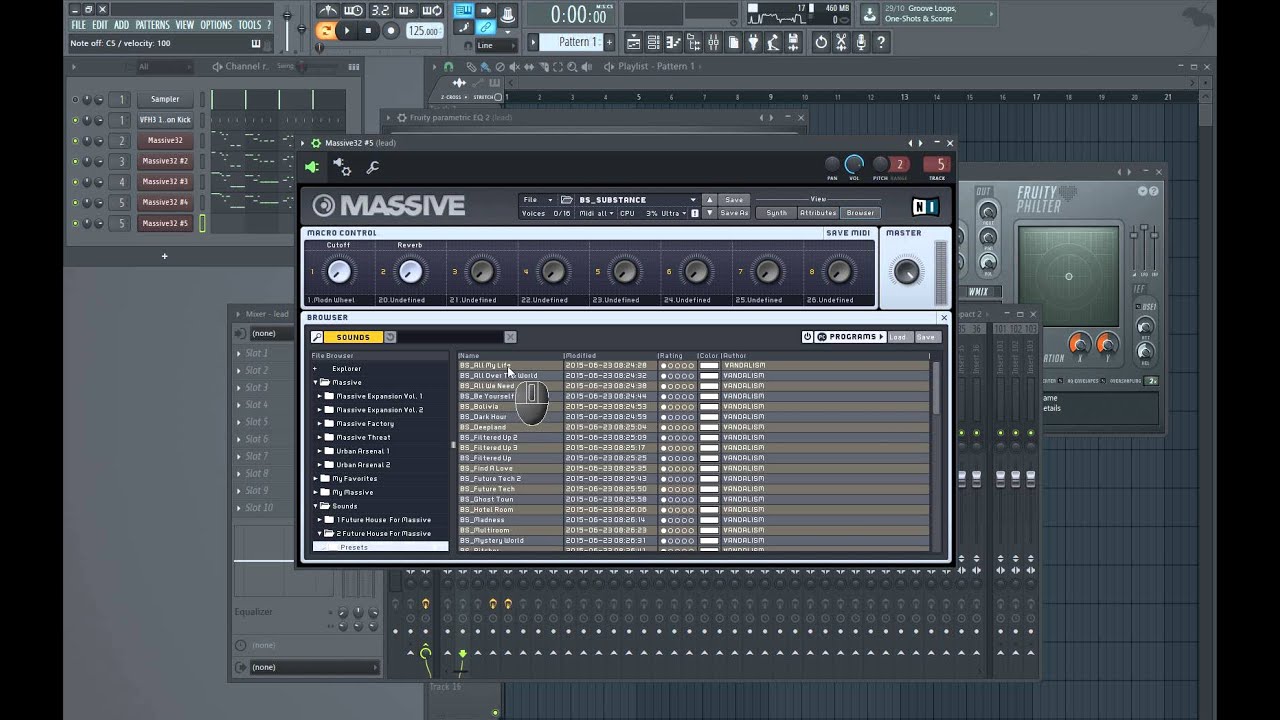This screenshot has width=1280, height=720.
Task: Toggle mute LED of Massive32 #5 channel
Action: coord(75,223)
